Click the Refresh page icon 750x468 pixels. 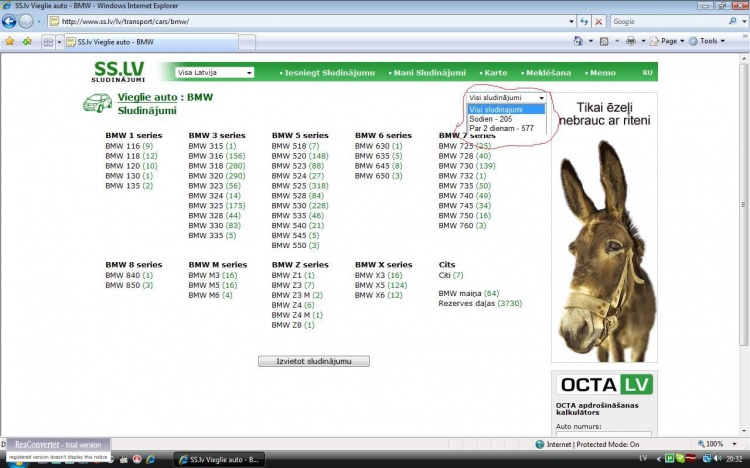584,22
